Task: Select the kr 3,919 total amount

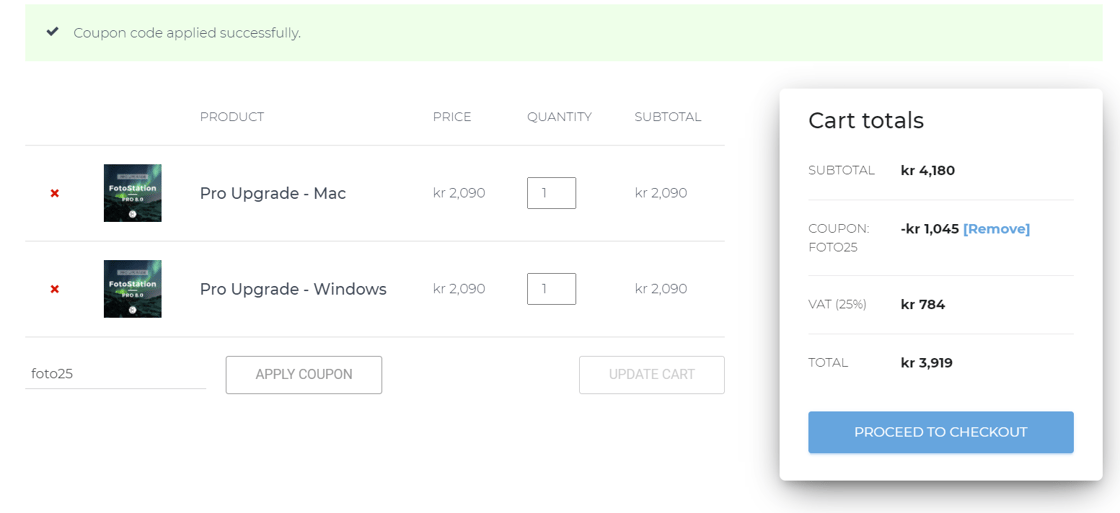Action: click(926, 363)
